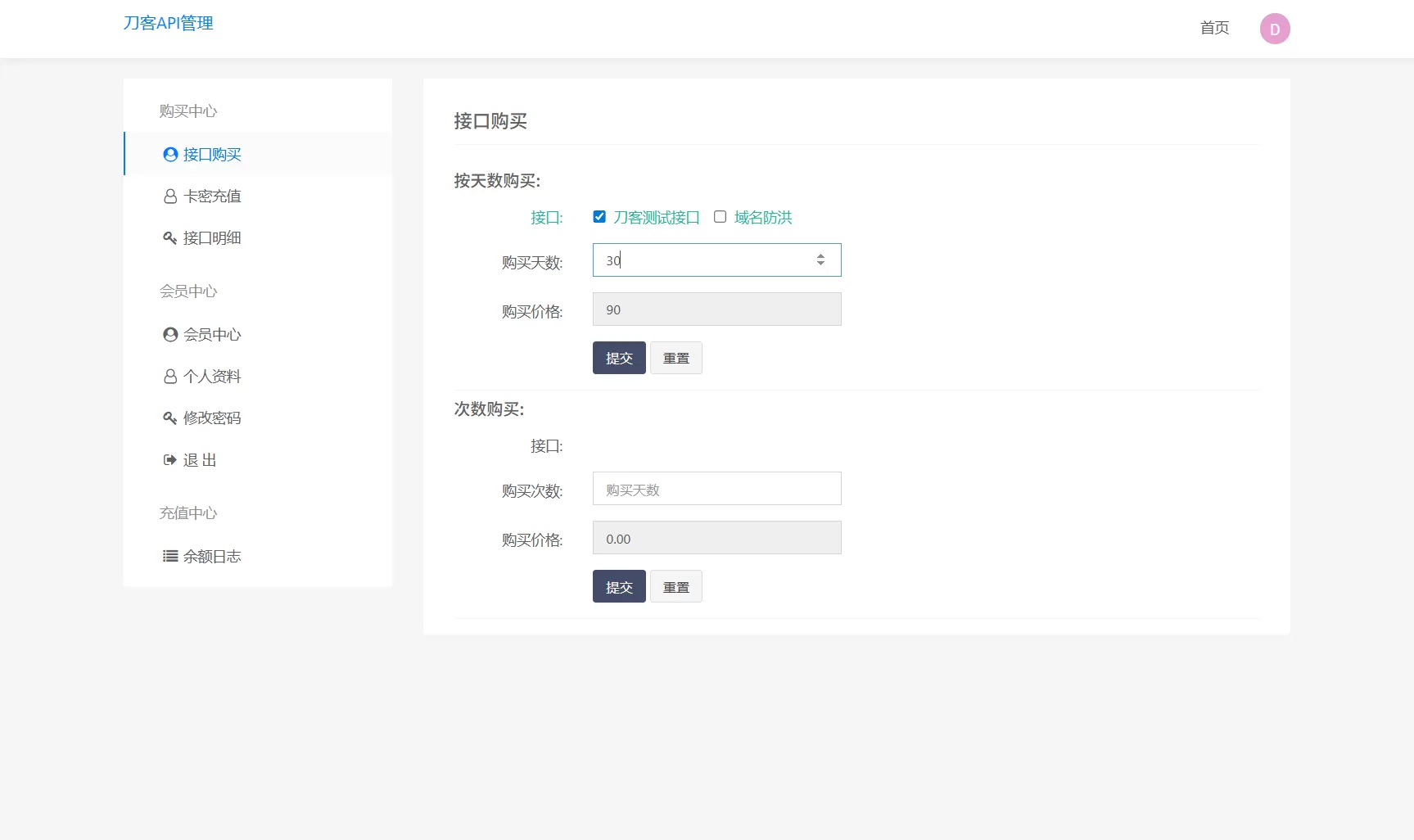Enable the 域名防洪 checkbox

(720, 216)
